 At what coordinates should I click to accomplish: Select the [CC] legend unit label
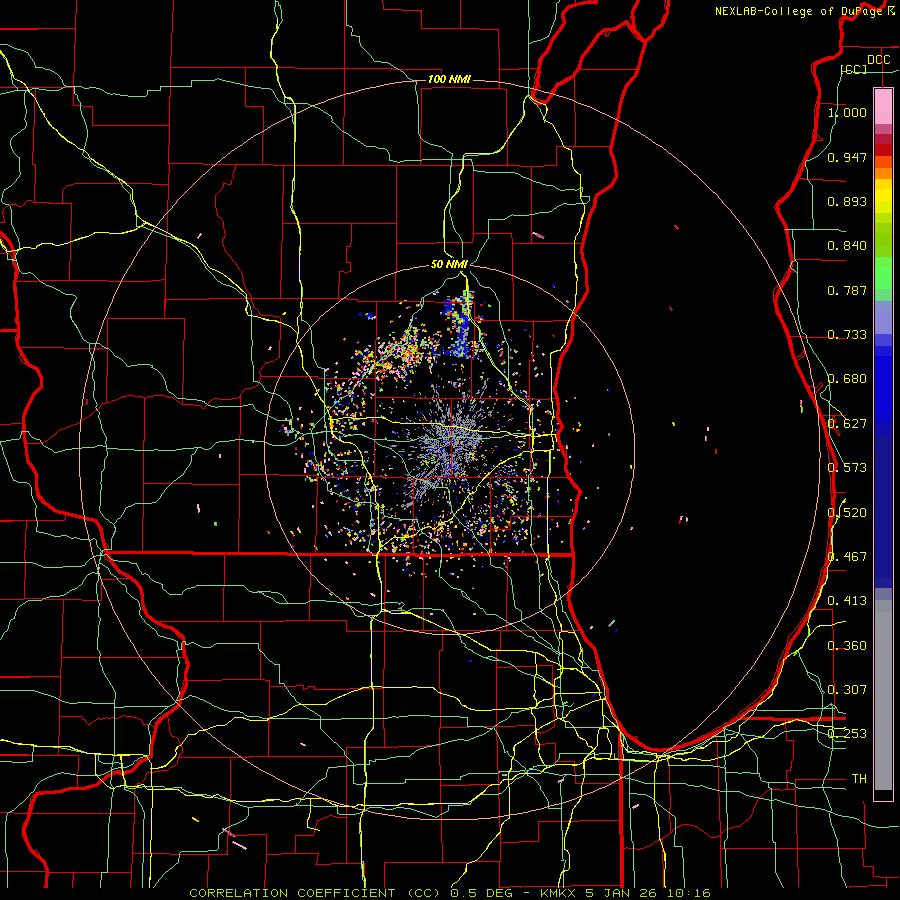854,69
